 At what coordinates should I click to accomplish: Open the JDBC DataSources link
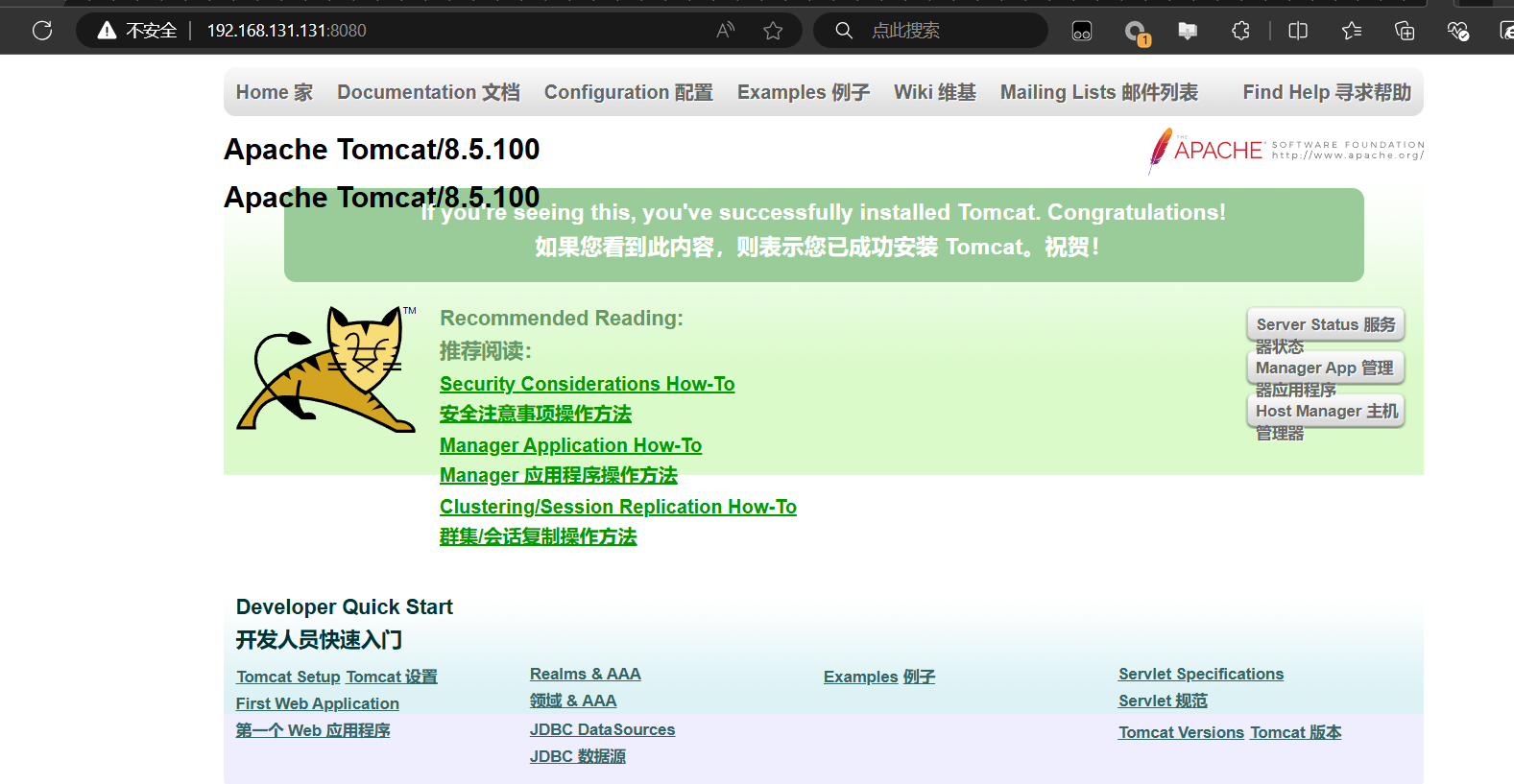pyautogui.click(x=603, y=729)
